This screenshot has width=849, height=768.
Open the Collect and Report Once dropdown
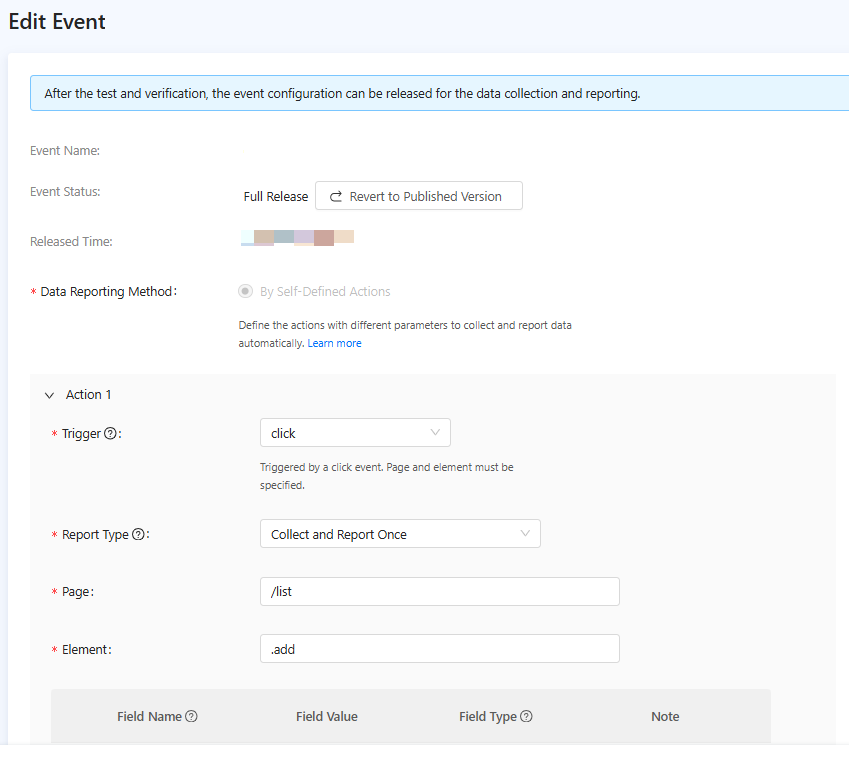tap(400, 534)
